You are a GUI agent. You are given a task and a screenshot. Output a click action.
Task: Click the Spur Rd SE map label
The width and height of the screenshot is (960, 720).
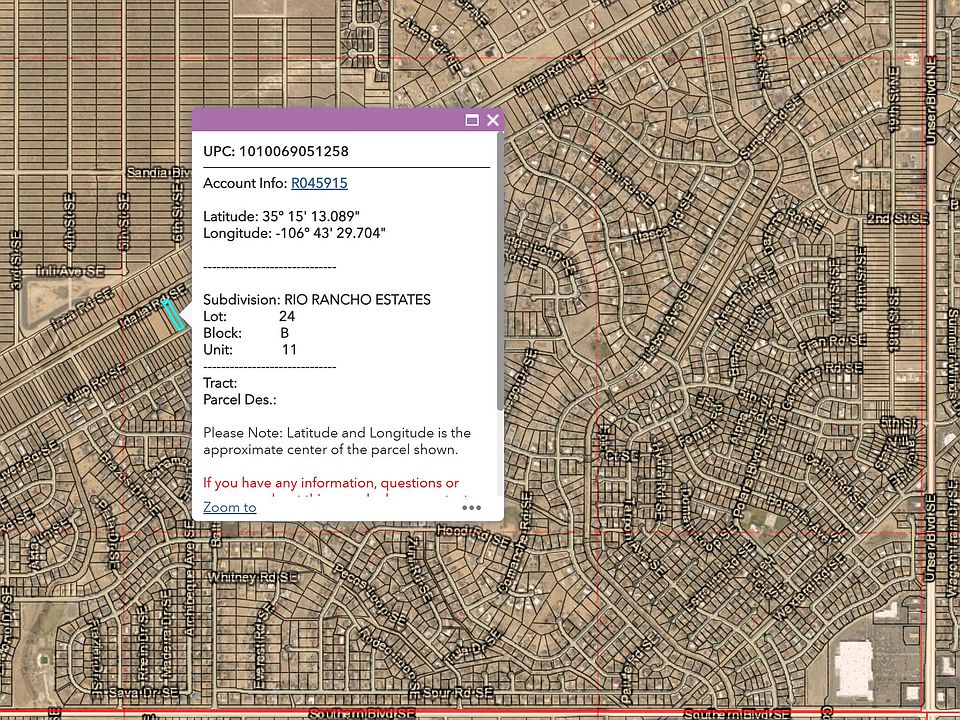click(x=457, y=692)
